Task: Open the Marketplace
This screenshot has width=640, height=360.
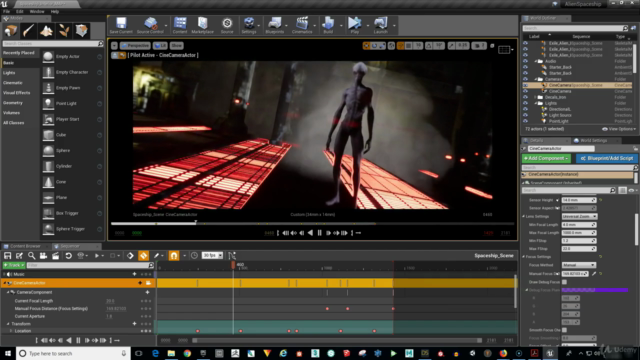Action: click(x=202, y=25)
